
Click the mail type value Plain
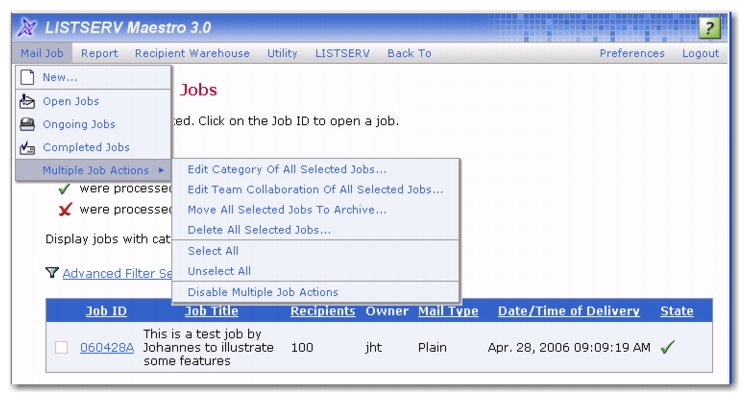(432, 347)
